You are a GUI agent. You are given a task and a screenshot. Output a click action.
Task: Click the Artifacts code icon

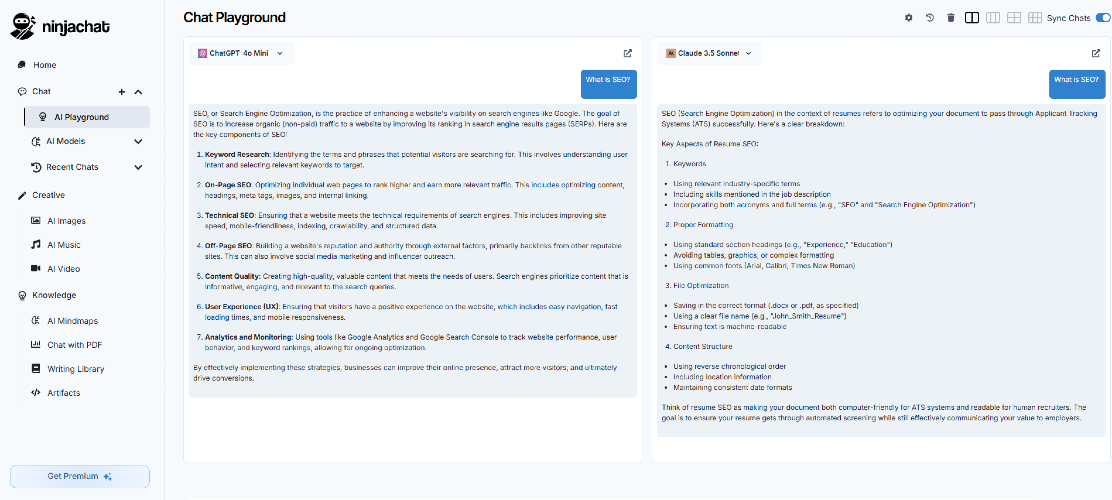36,393
